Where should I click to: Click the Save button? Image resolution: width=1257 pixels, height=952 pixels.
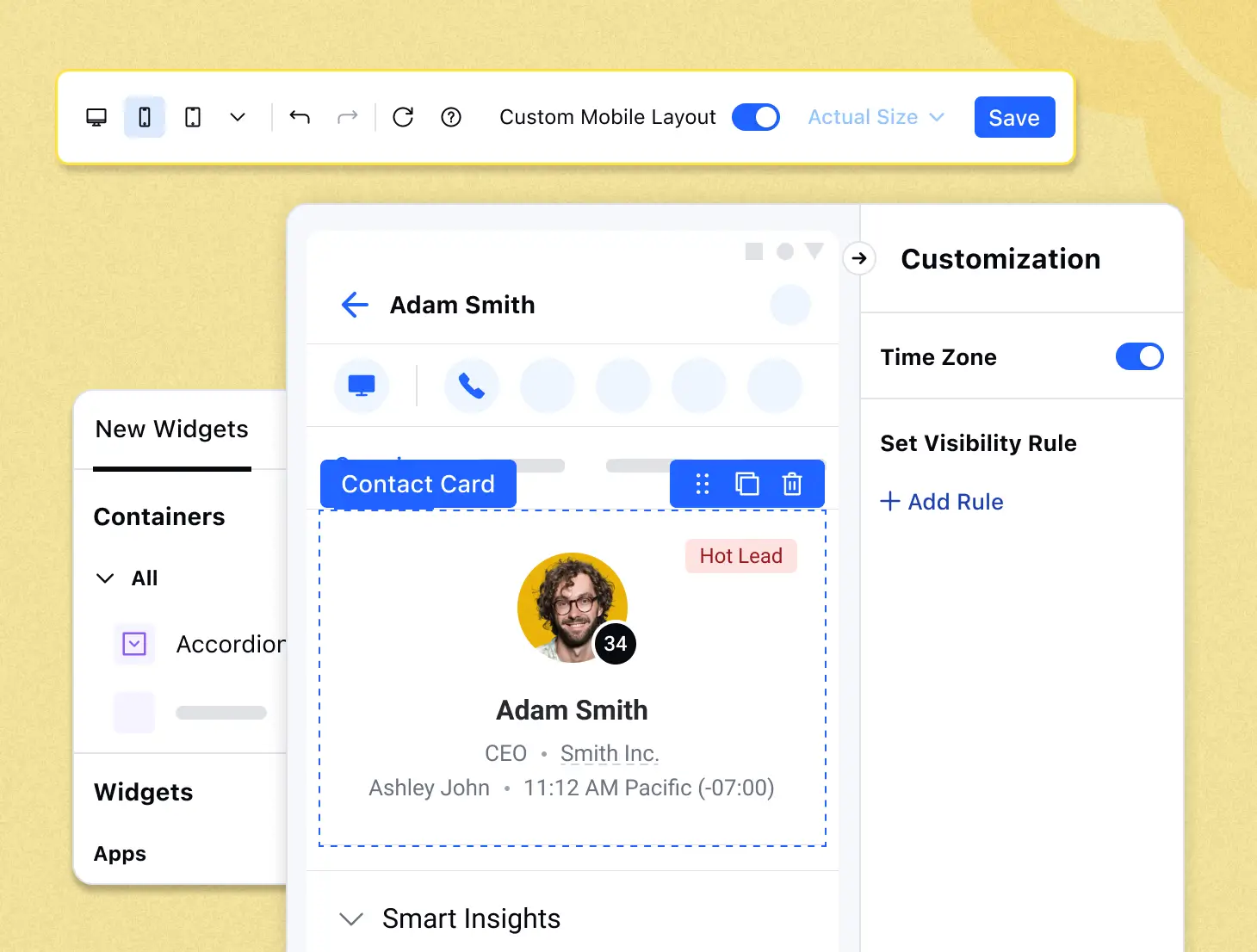(1014, 117)
